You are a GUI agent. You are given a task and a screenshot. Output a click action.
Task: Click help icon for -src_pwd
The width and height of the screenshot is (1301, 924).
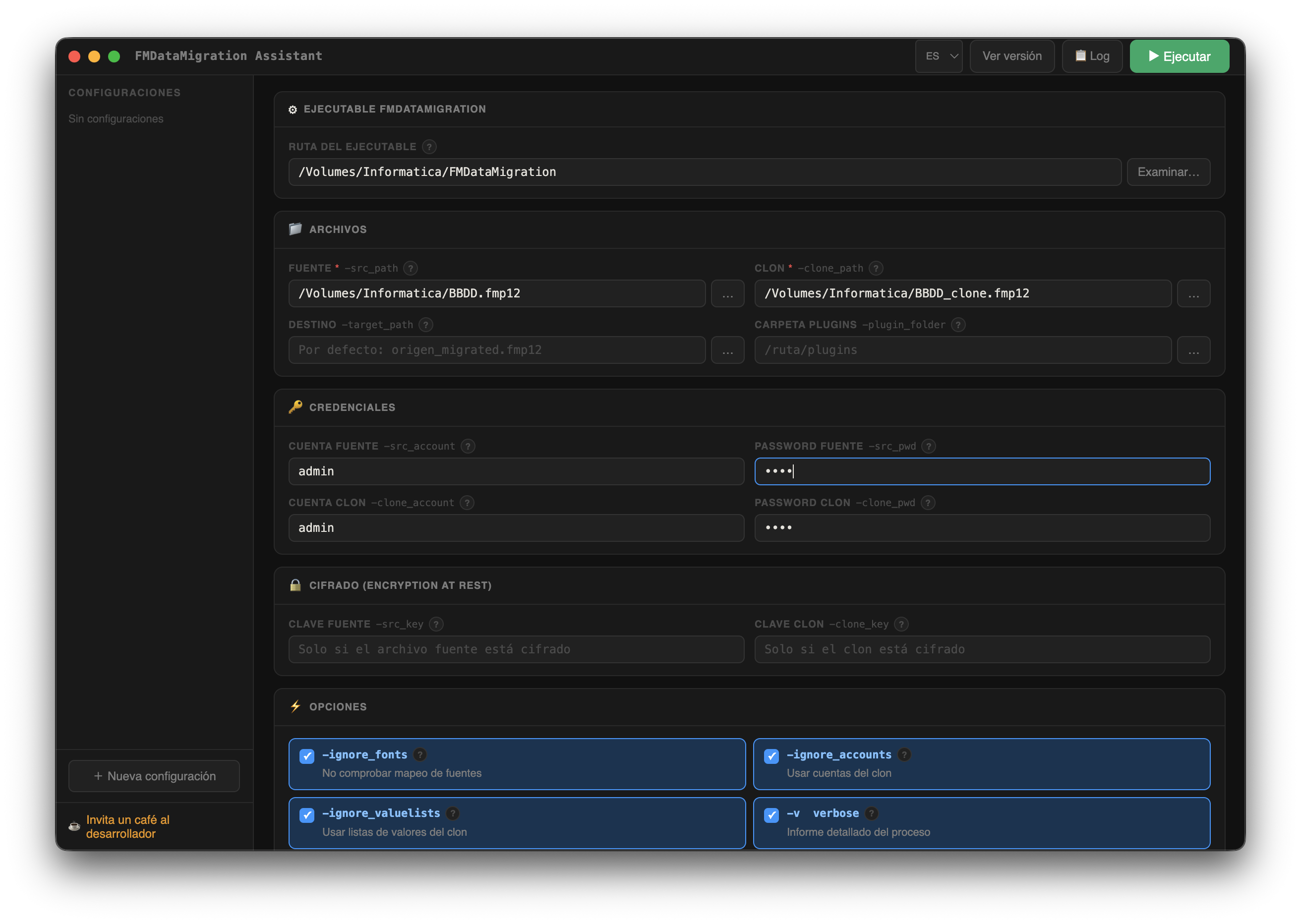coord(929,446)
